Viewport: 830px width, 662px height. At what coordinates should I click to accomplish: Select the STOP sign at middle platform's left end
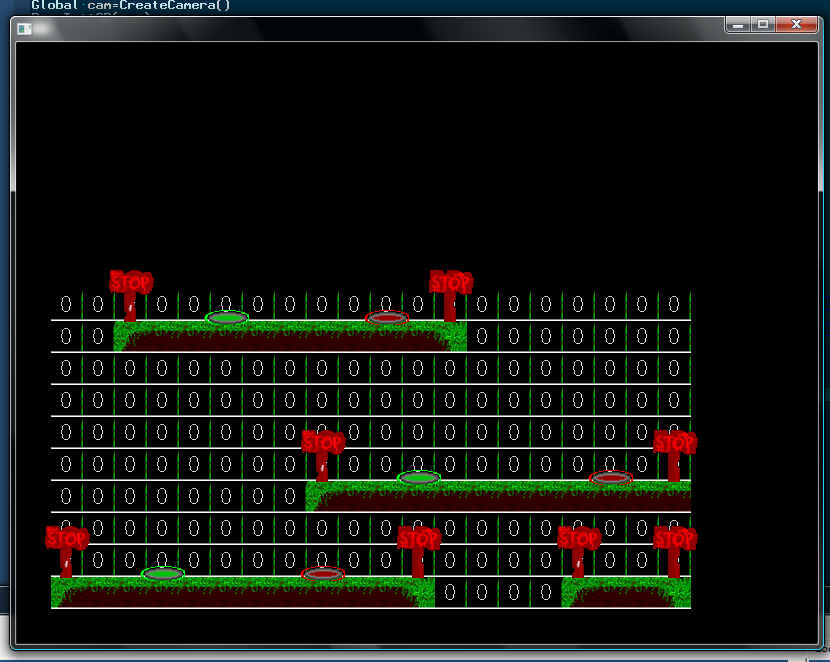point(322,443)
